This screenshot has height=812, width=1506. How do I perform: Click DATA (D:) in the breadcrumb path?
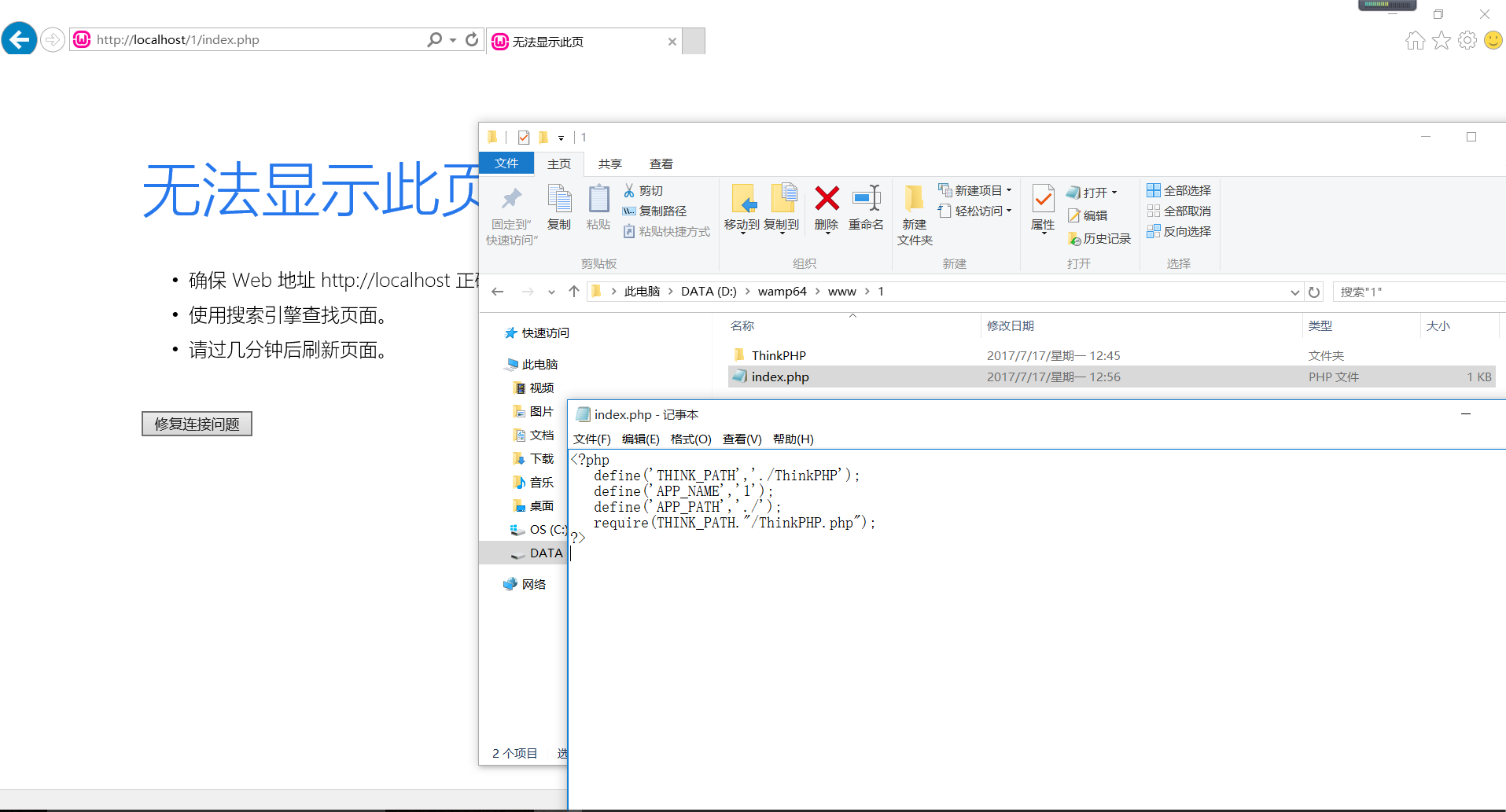point(709,292)
